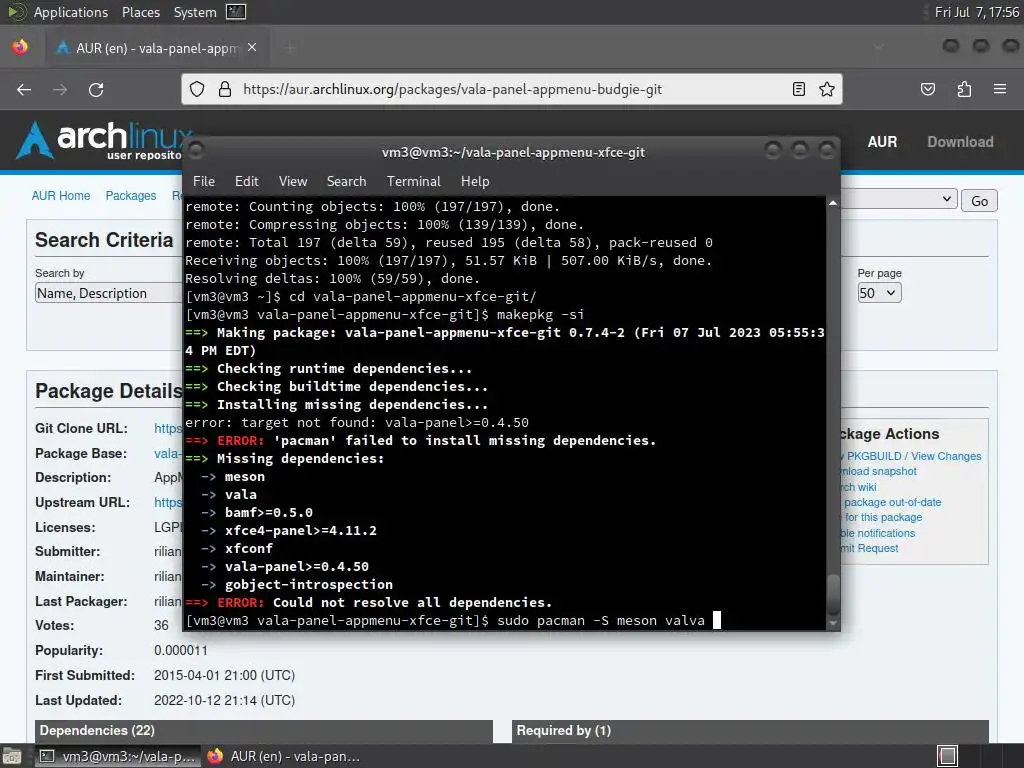Click show desktop icon in bottom panel
1024x768 pixels.
pyautogui.click(x=12, y=756)
